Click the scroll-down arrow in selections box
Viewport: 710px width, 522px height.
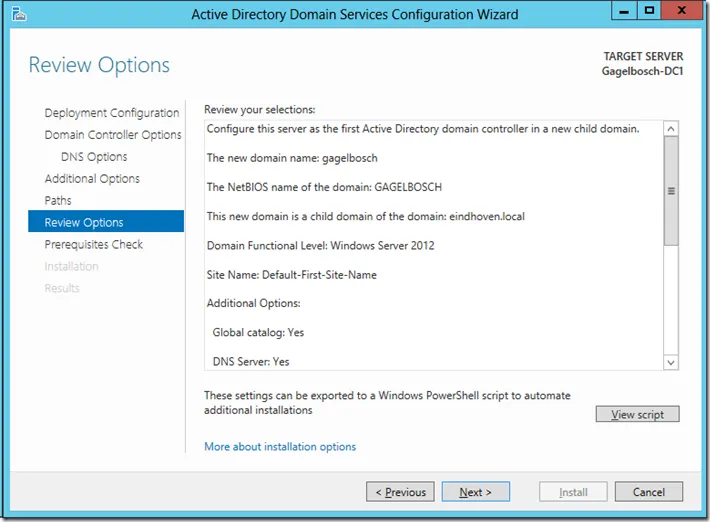671,362
